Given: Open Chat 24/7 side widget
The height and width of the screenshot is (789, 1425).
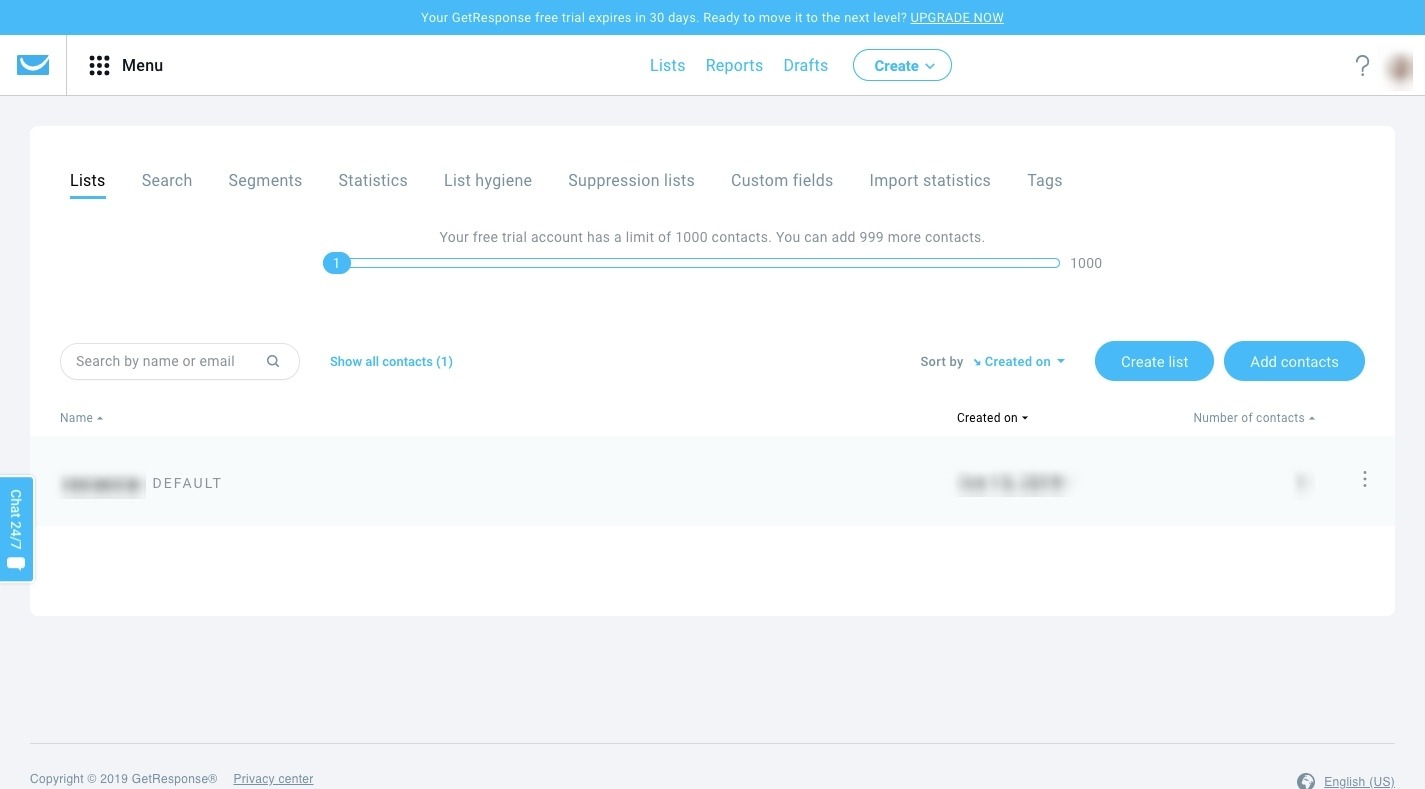Looking at the screenshot, I should (16, 529).
